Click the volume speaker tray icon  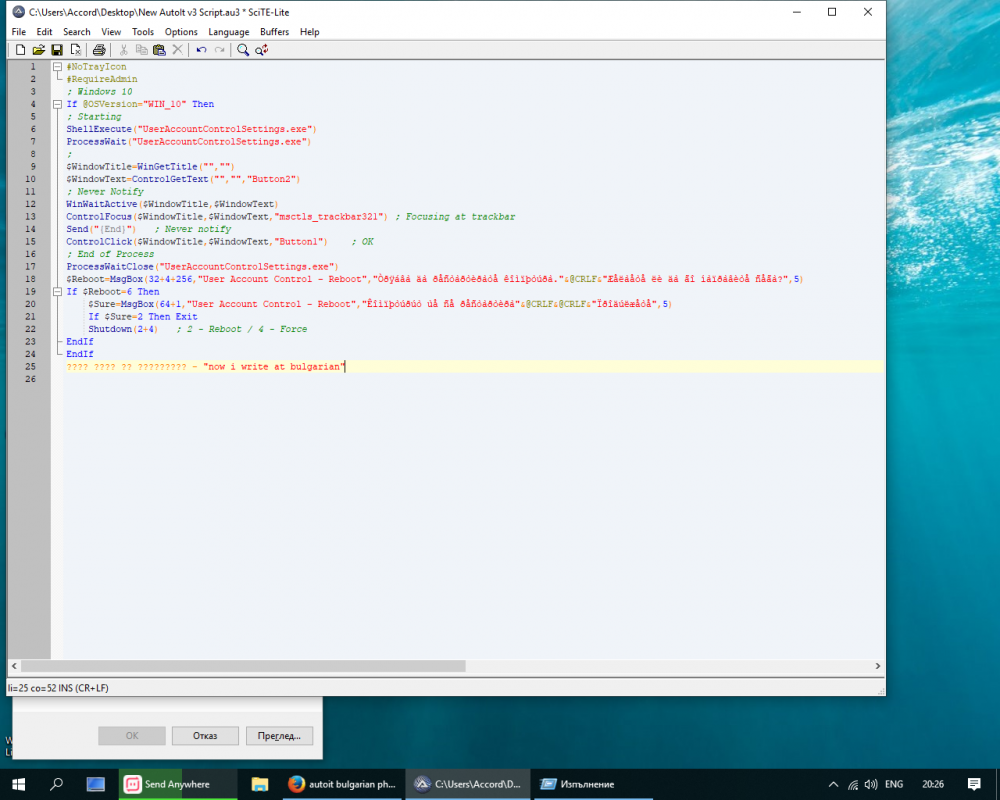(871, 785)
